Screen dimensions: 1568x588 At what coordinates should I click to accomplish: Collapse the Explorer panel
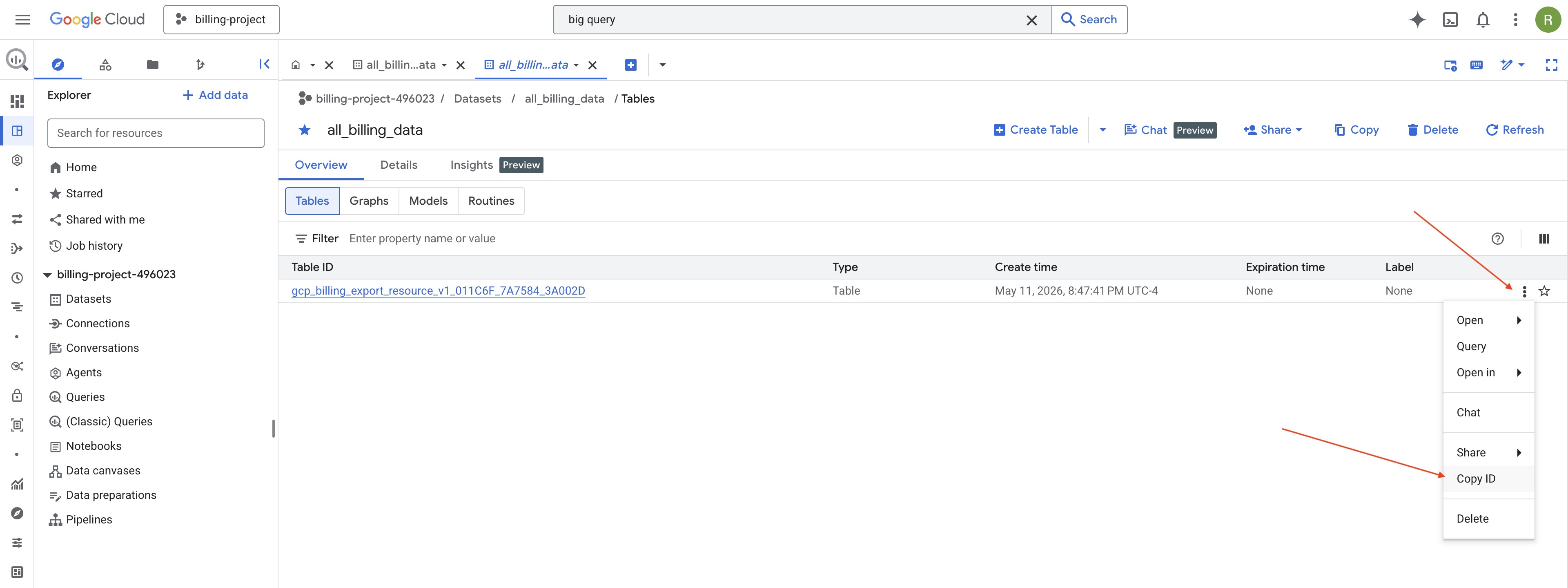[264, 64]
